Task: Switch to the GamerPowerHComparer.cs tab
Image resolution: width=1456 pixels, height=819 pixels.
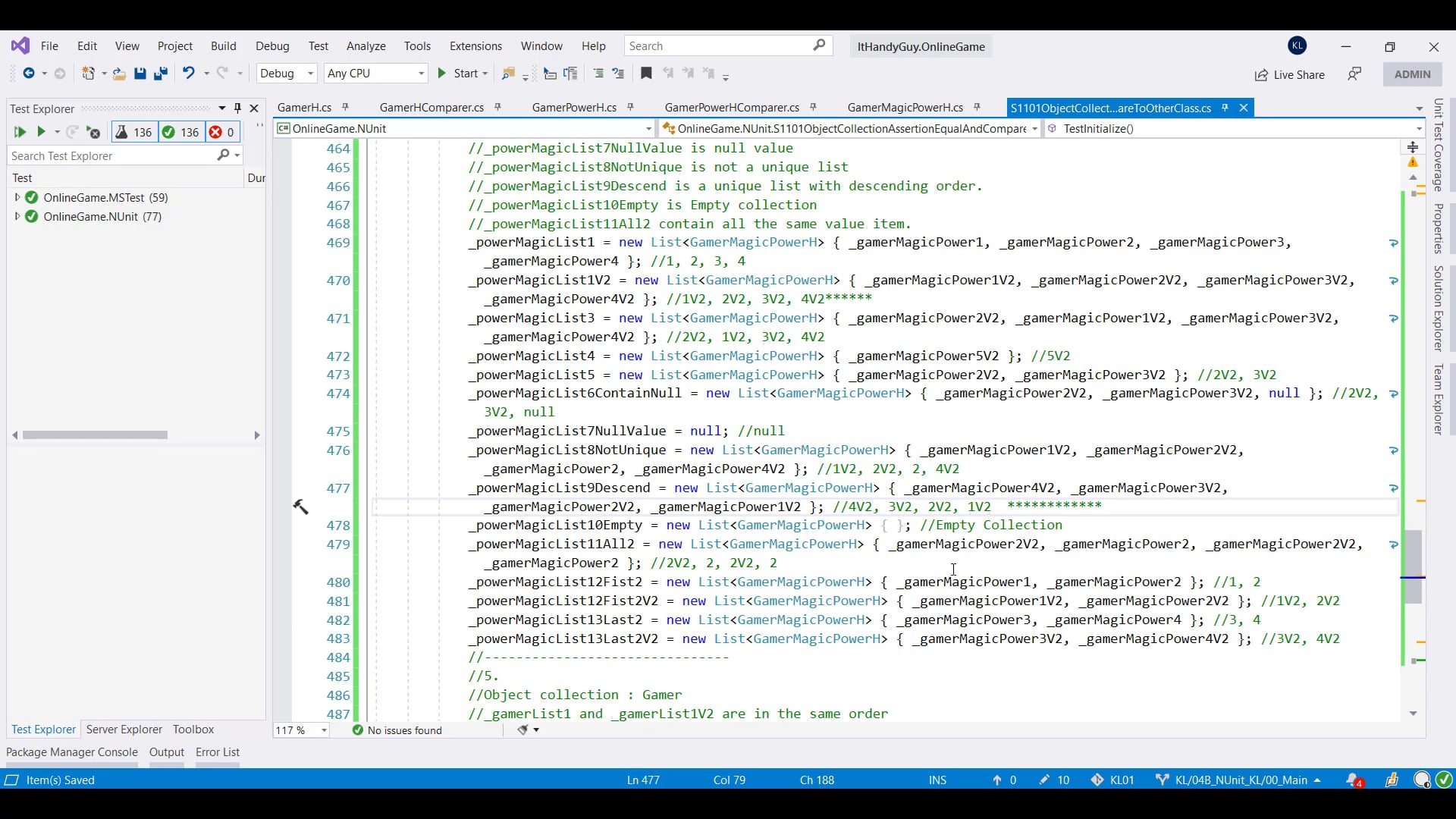Action: coord(732,108)
